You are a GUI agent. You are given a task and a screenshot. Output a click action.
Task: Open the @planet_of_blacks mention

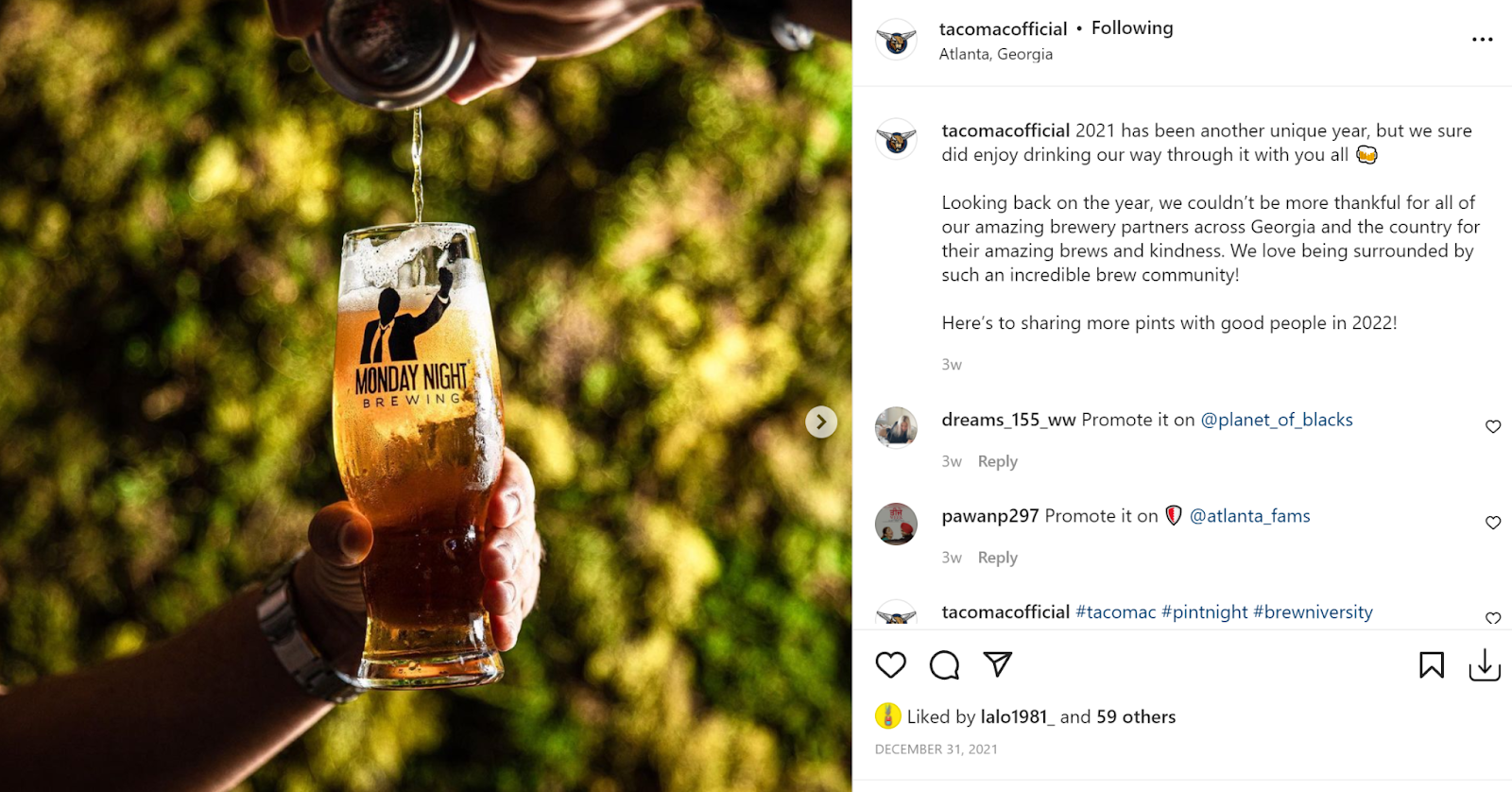coord(1277,420)
